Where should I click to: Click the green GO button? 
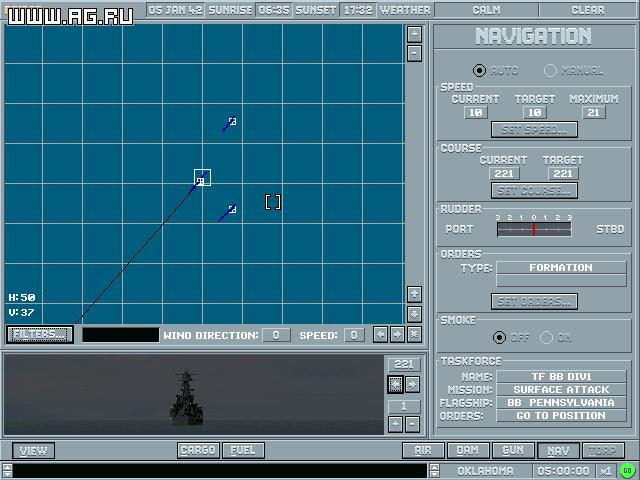pos(628,471)
